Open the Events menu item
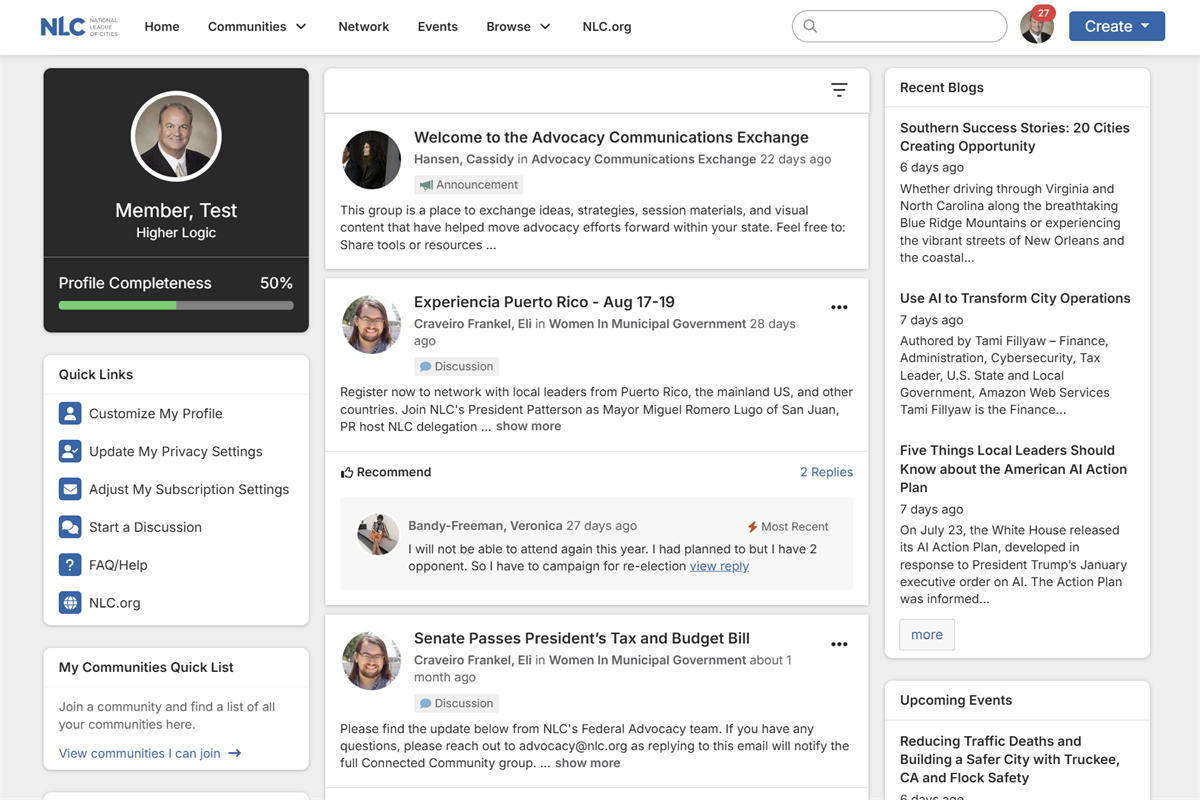 pyautogui.click(x=437, y=27)
